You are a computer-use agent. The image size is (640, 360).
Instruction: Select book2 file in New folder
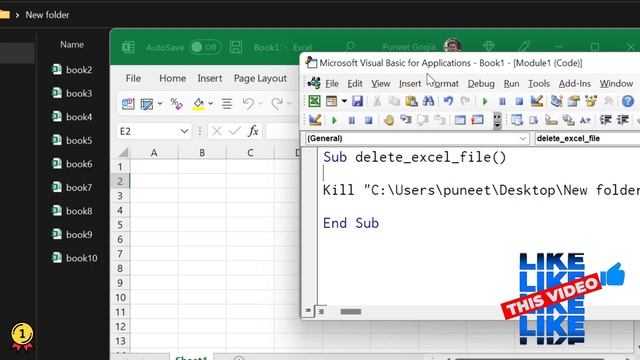point(72,70)
